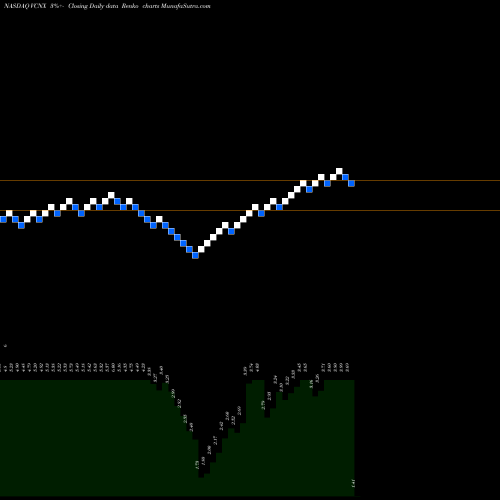
Task: Select the highest white Renko brick at the peak
Action: pos(339,171)
